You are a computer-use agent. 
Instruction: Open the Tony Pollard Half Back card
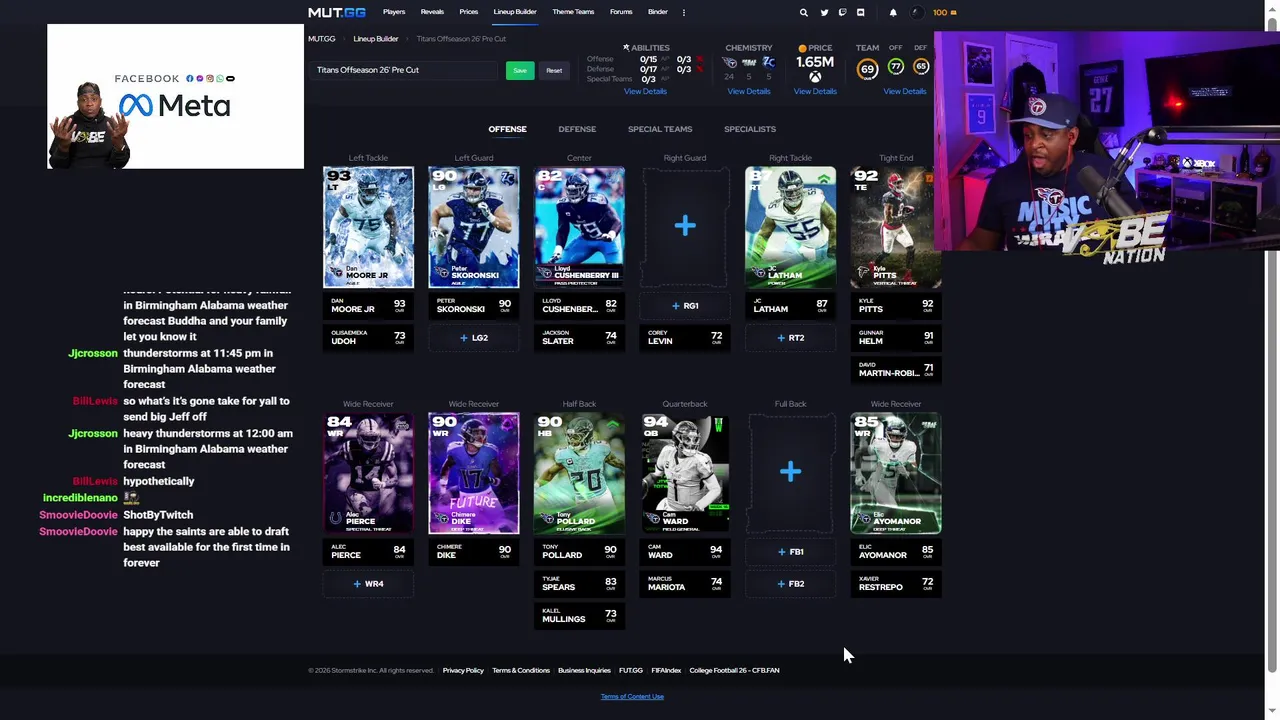(x=579, y=473)
